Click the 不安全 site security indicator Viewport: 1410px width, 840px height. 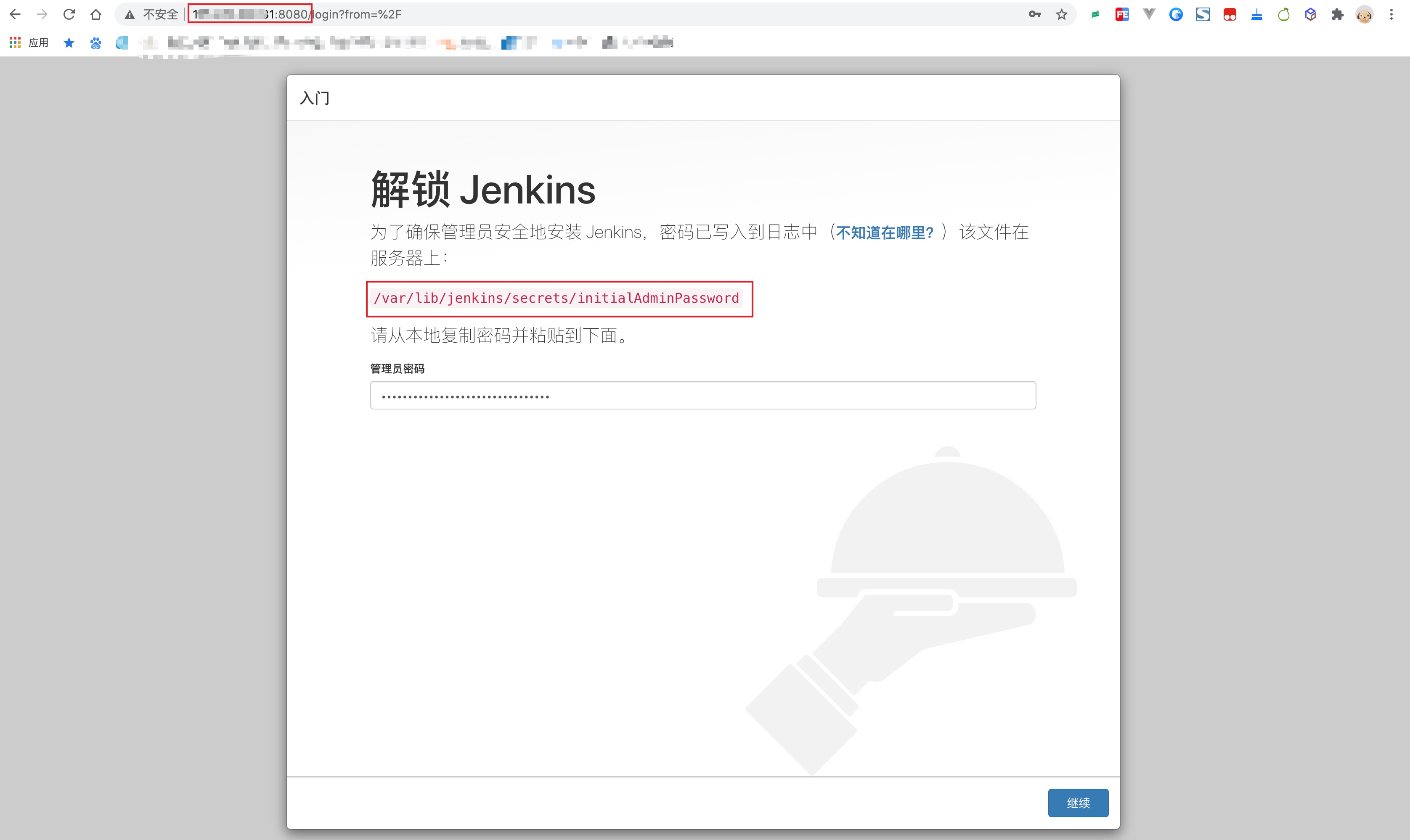[x=150, y=14]
